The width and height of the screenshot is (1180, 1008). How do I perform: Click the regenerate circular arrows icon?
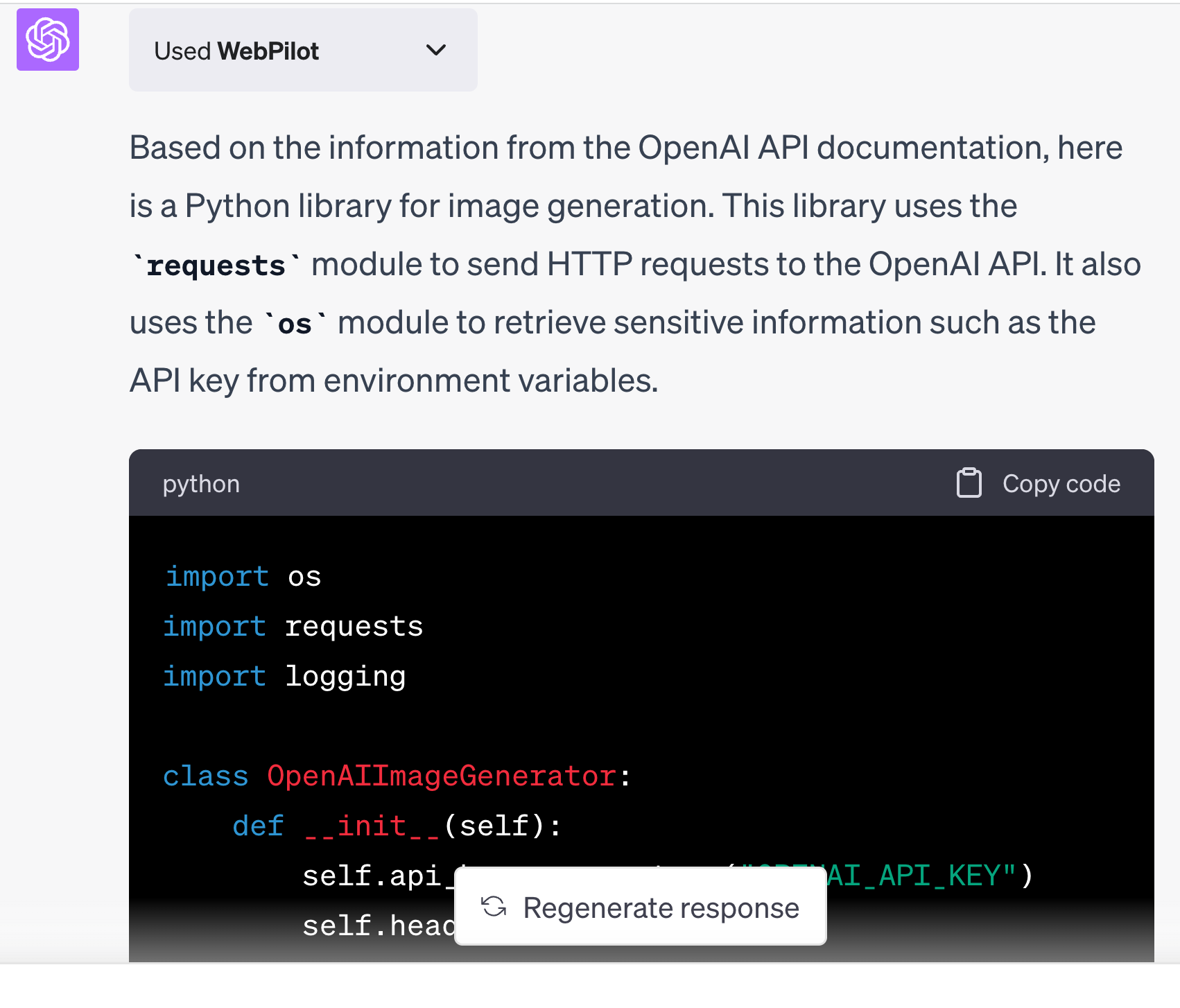494,907
